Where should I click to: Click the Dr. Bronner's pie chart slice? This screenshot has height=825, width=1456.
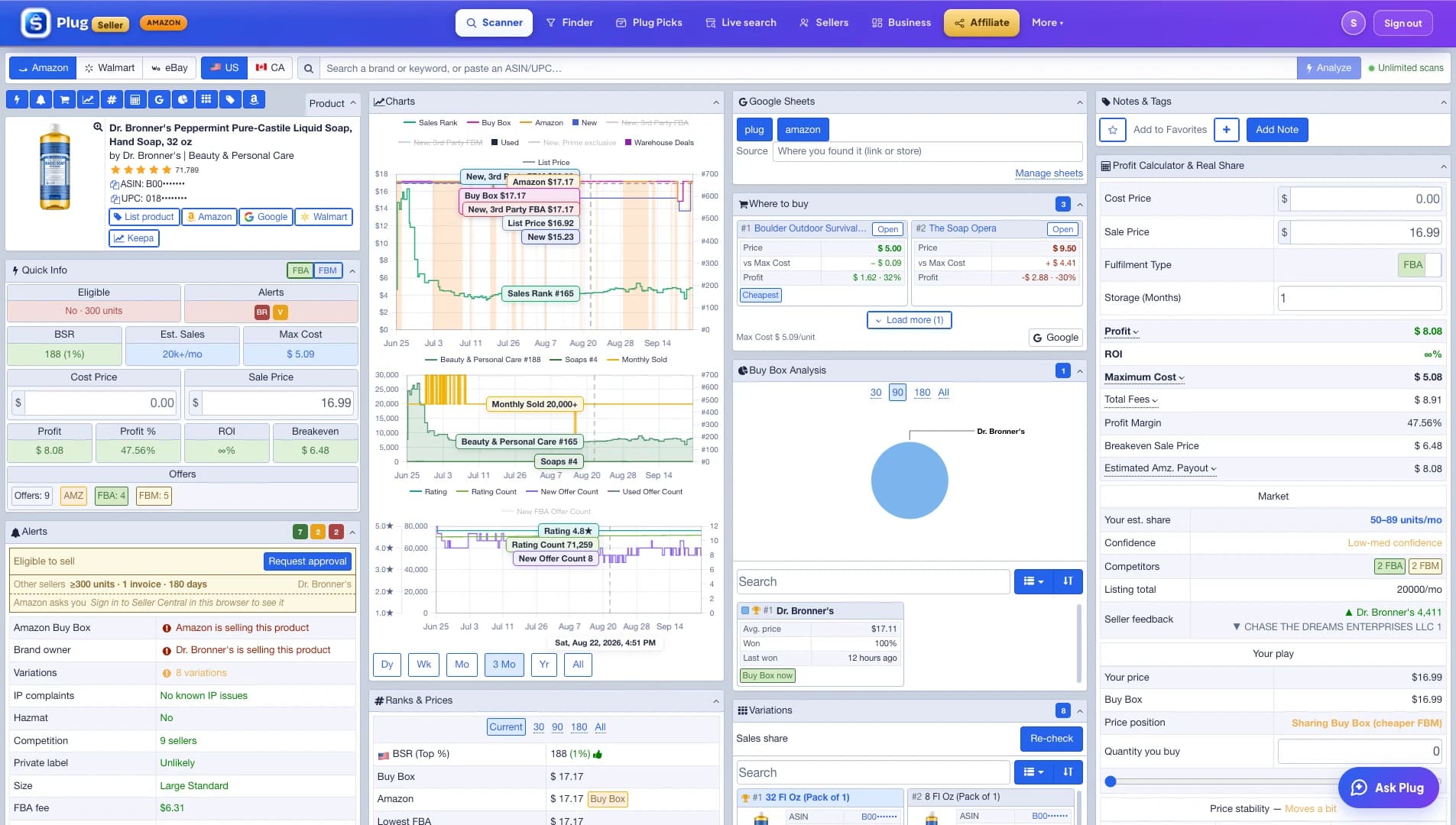(x=910, y=480)
